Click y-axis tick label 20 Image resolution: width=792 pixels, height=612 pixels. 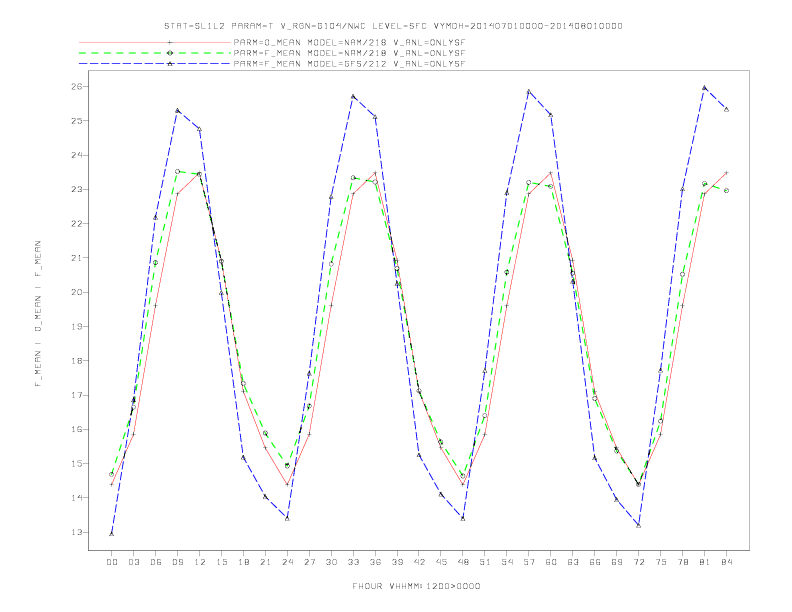click(76, 292)
